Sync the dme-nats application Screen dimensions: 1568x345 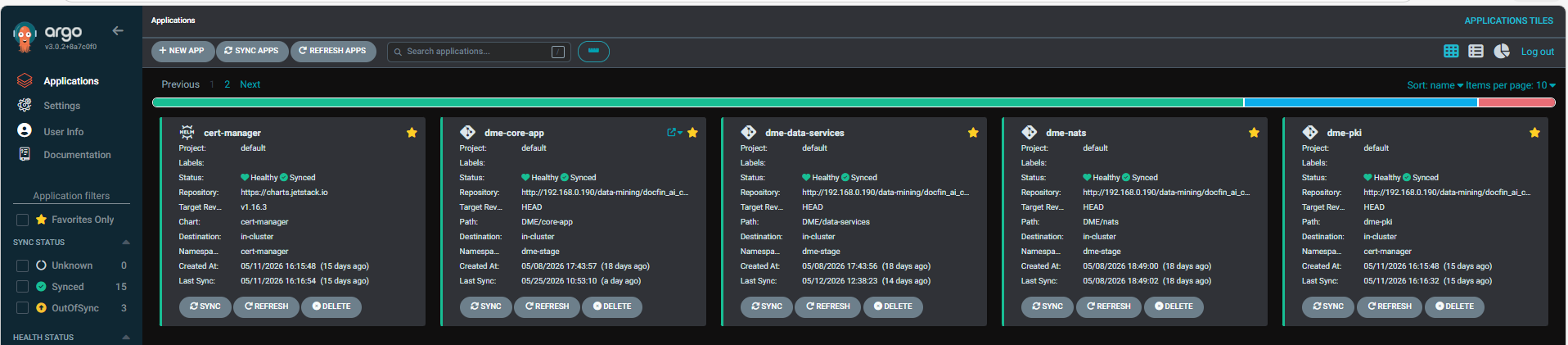point(1048,306)
